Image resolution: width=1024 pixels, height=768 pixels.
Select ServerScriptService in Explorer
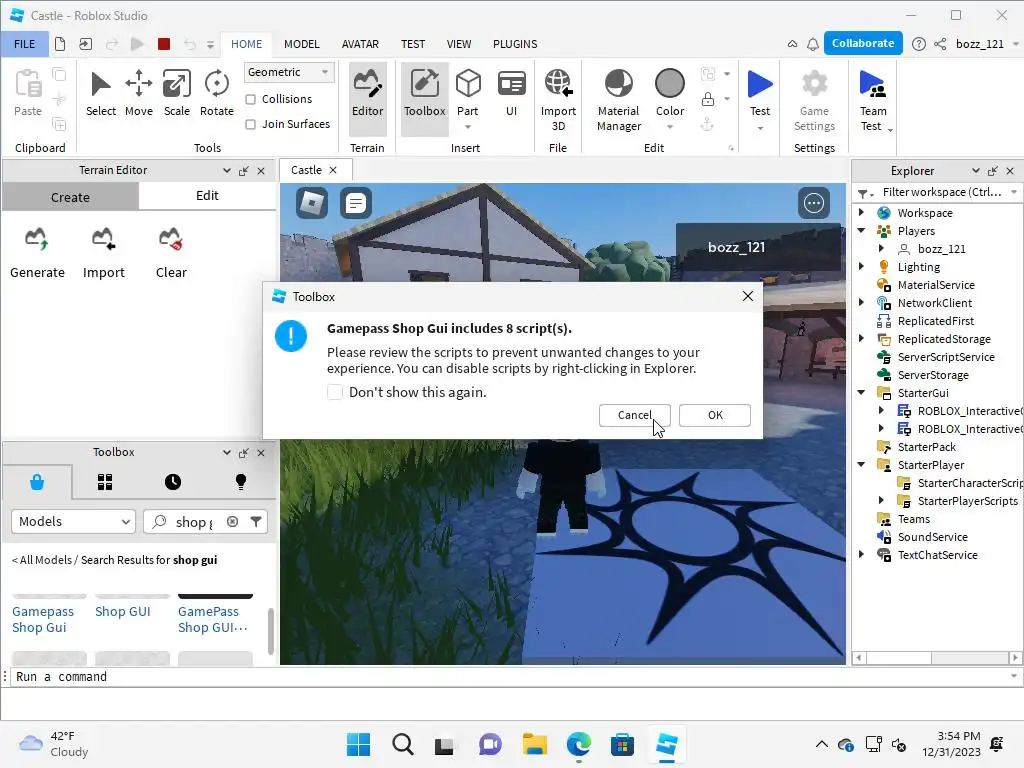tap(946, 357)
